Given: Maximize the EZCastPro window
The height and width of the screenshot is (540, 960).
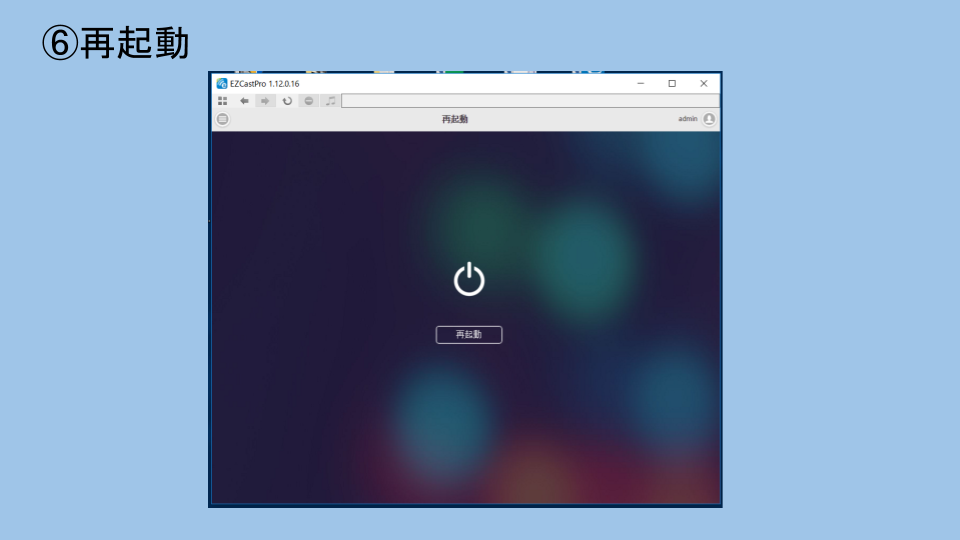Looking at the screenshot, I should tap(672, 84).
